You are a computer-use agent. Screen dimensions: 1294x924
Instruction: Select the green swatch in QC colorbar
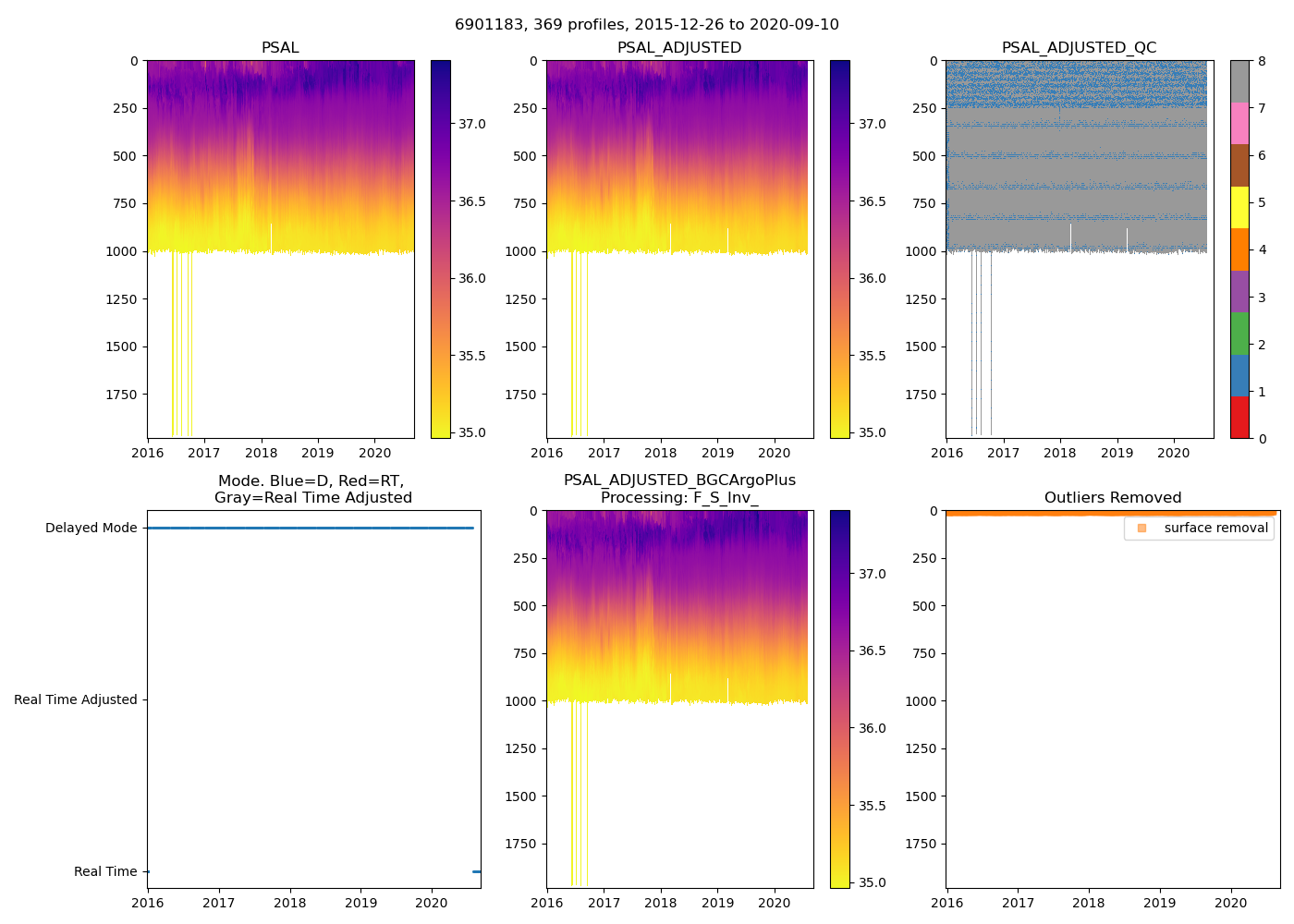click(1239, 334)
